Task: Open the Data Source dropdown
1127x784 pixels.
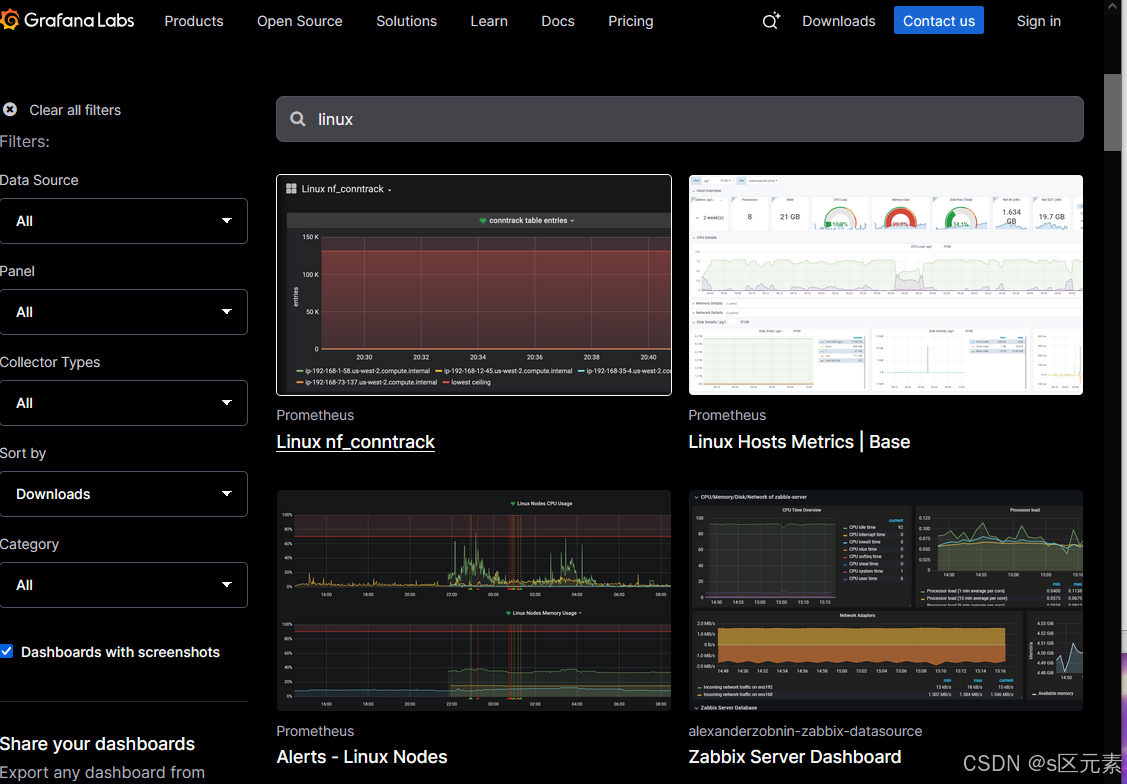Action: [x=124, y=221]
